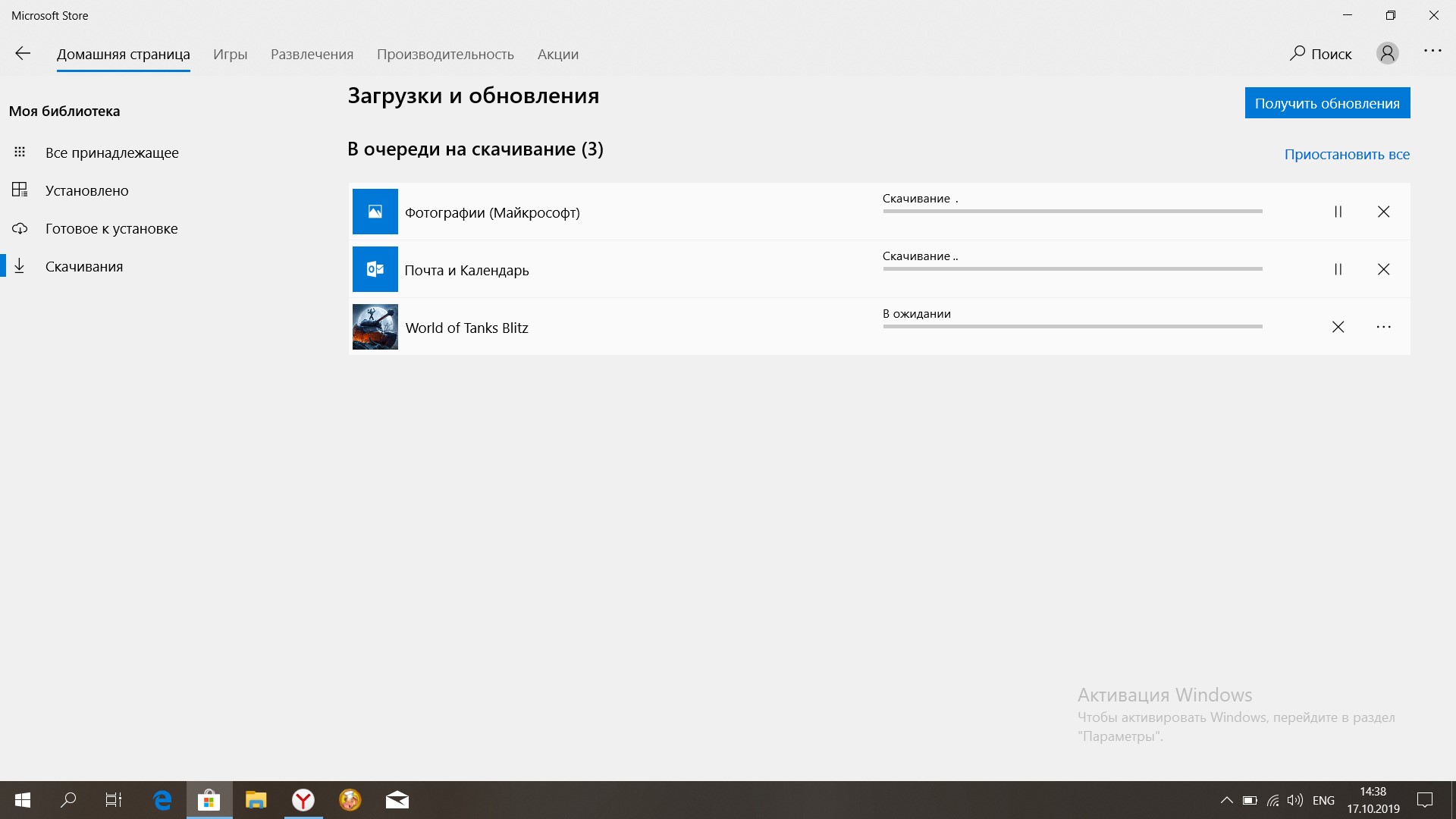Click the Фотографии (Майкрософт) app icon
Screen dimensions: 1456x819
click(375, 212)
